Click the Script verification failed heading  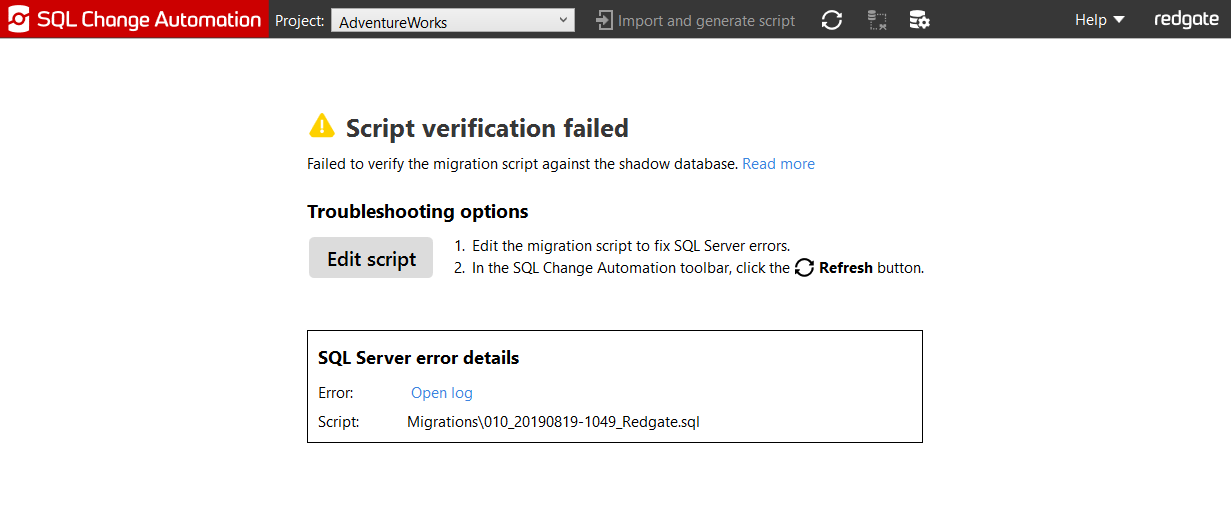pos(487,128)
